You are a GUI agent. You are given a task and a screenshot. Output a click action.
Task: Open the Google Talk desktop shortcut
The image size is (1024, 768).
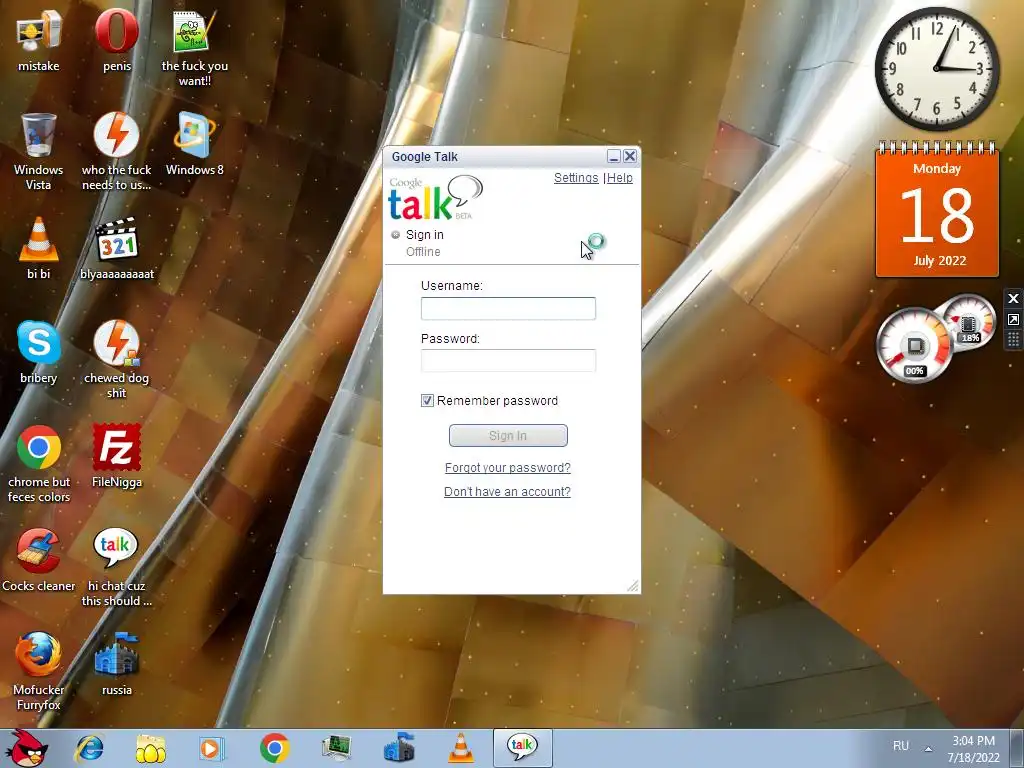click(x=116, y=549)
